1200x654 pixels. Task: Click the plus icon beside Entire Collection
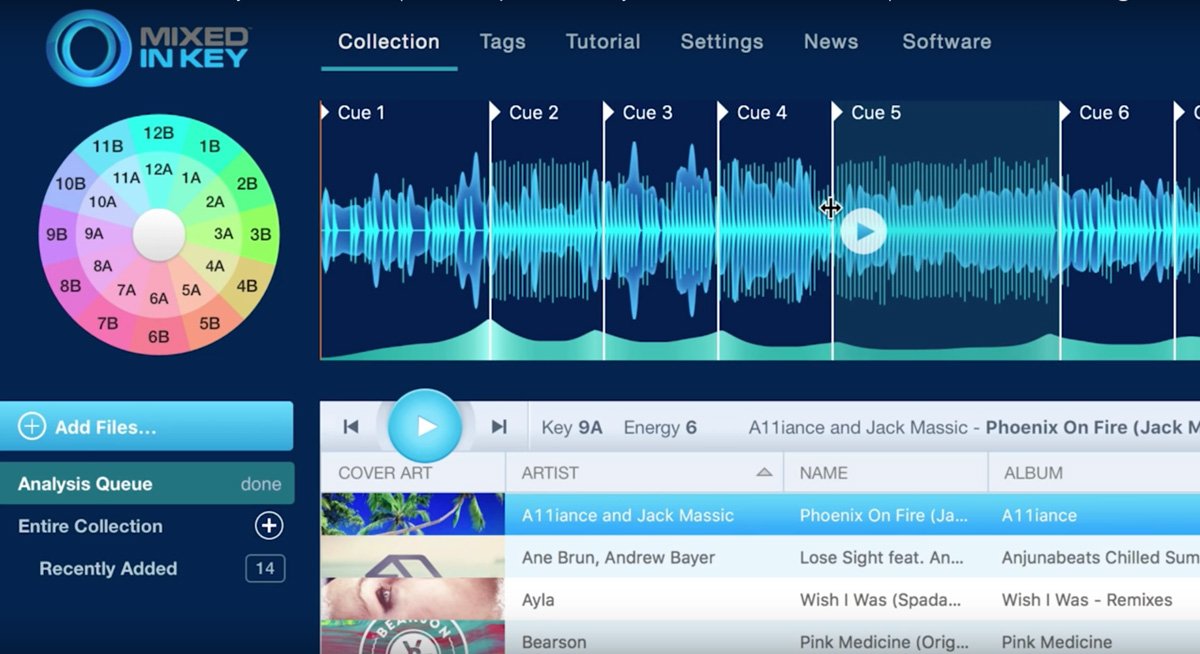pyautogui.click(x=268, y=526)
